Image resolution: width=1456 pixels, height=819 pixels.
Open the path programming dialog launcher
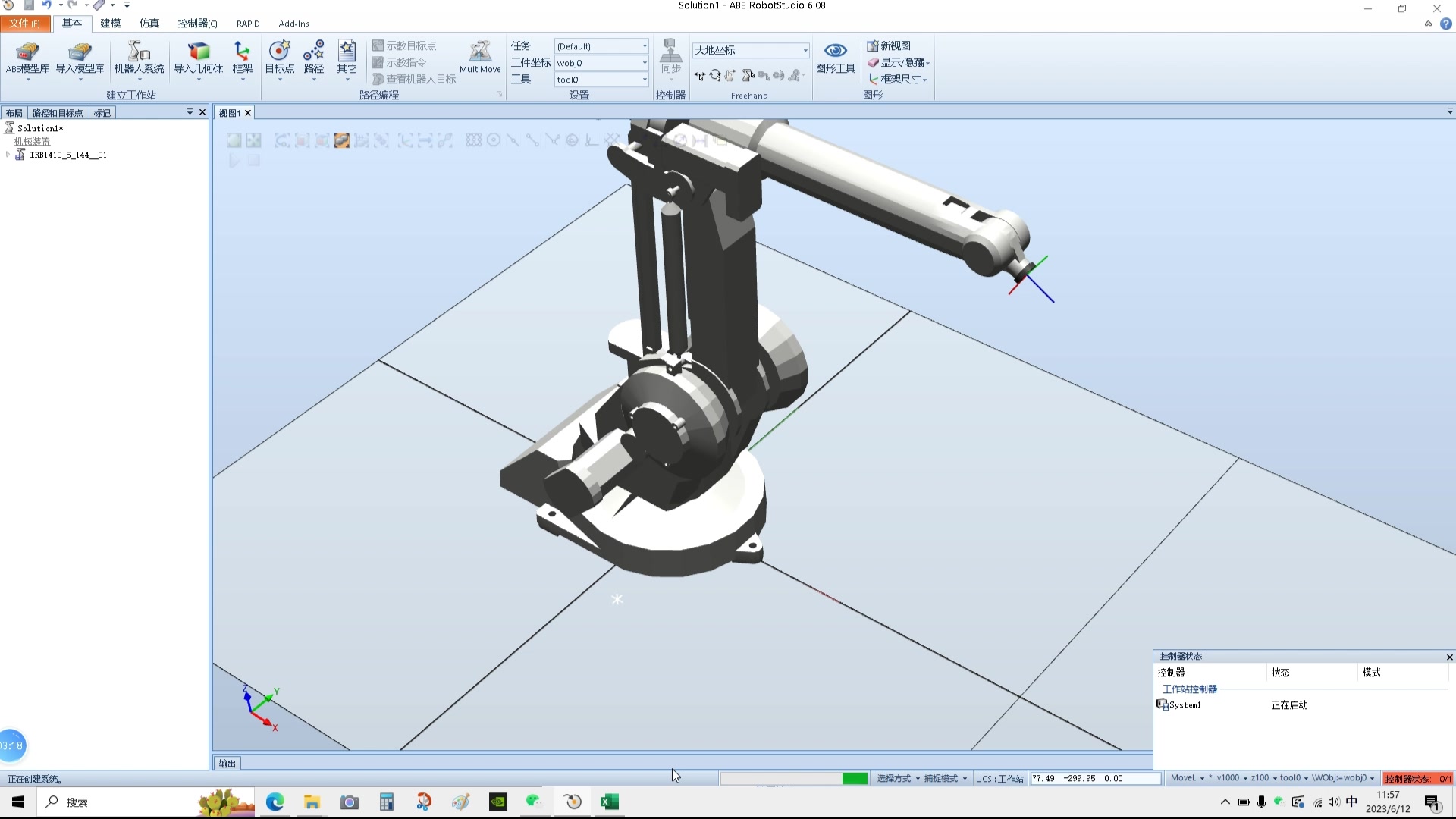(499, 95)
